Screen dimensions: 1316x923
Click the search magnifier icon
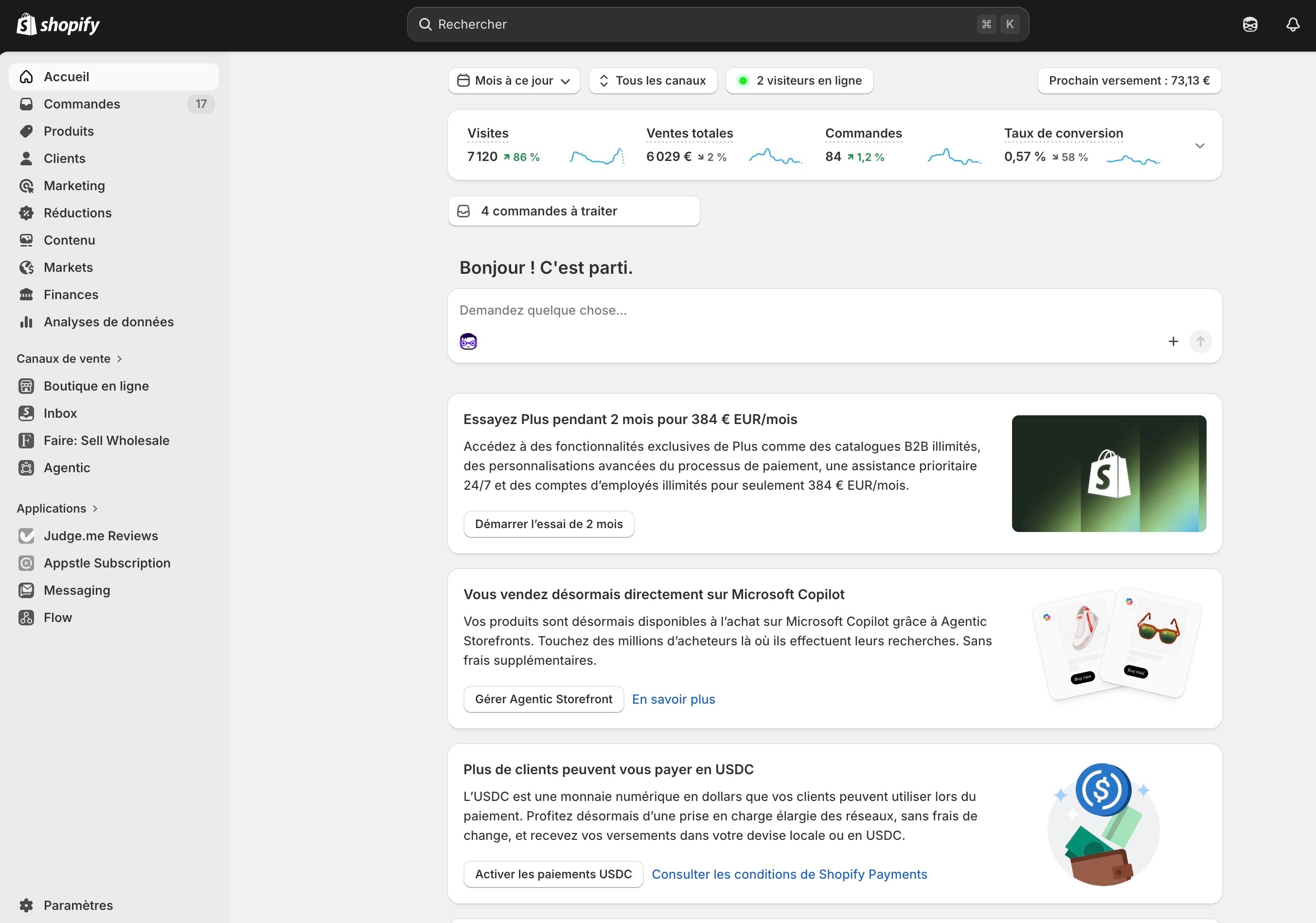425,24
